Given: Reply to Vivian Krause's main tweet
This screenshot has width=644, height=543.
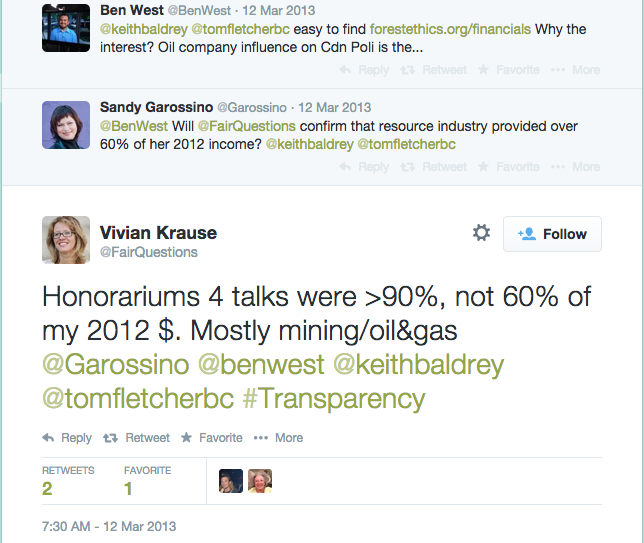Looking at the screenshot, I should click(67, 438).
